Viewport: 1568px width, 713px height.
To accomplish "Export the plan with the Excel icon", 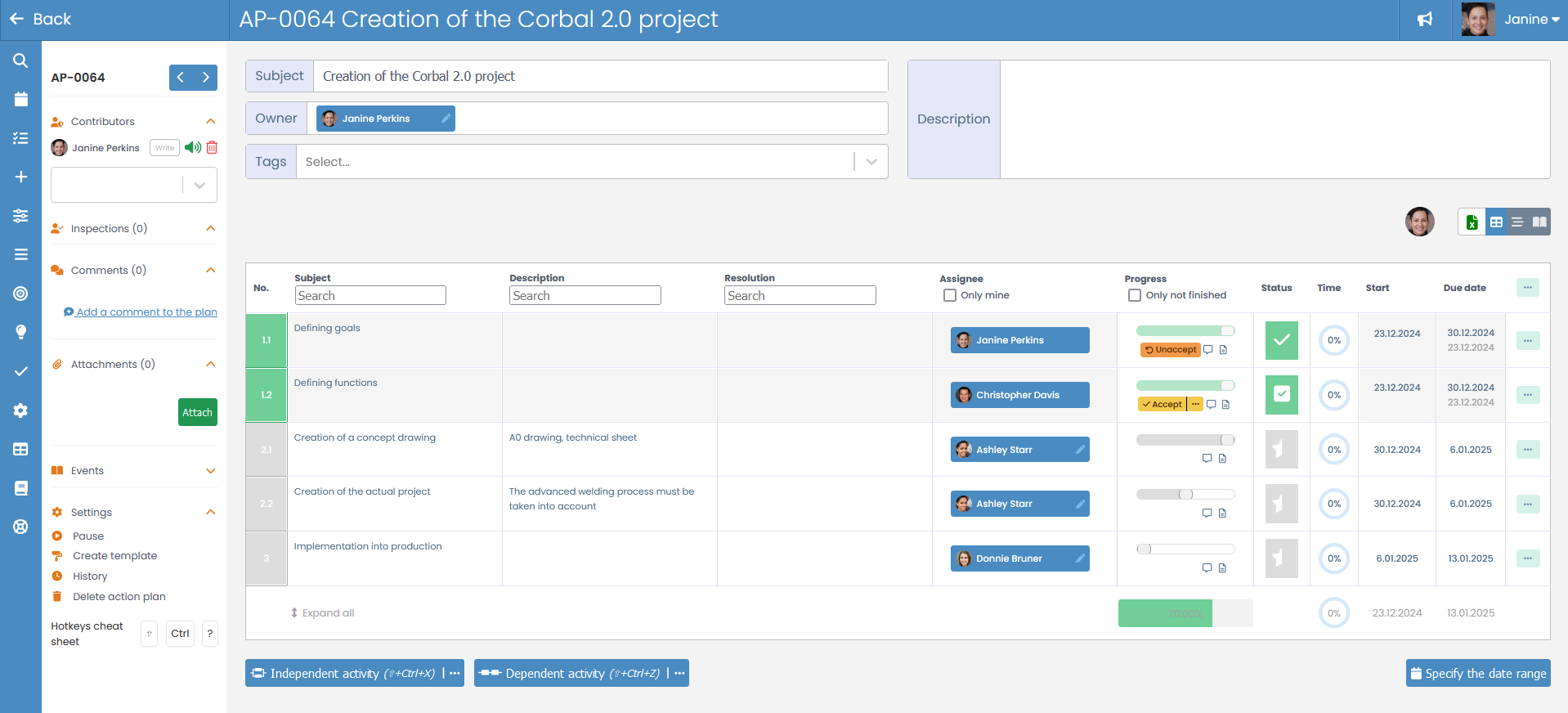I will tap(1472, 222).
